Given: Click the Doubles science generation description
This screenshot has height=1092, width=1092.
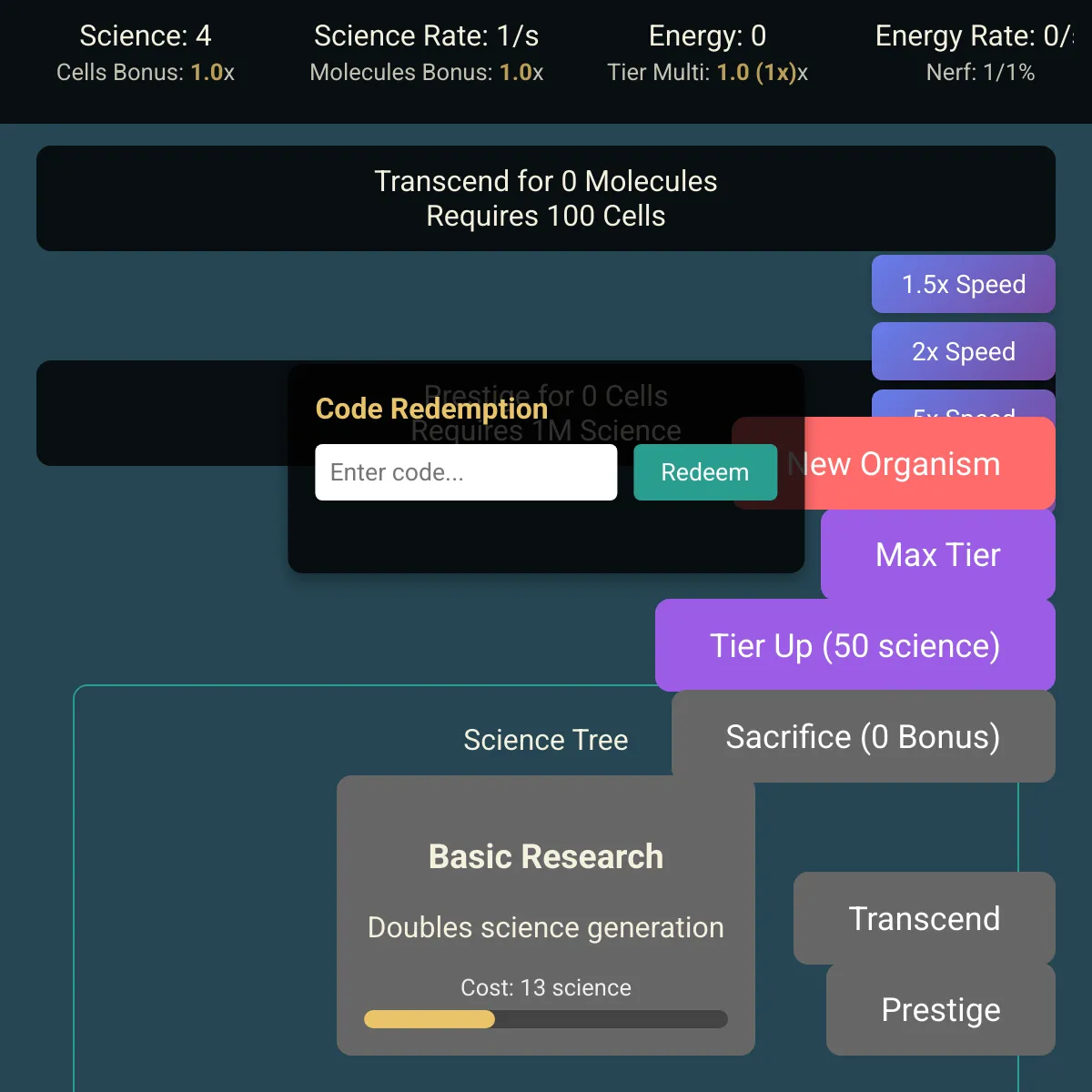Looking at the screenshot, I should (546, 927).
